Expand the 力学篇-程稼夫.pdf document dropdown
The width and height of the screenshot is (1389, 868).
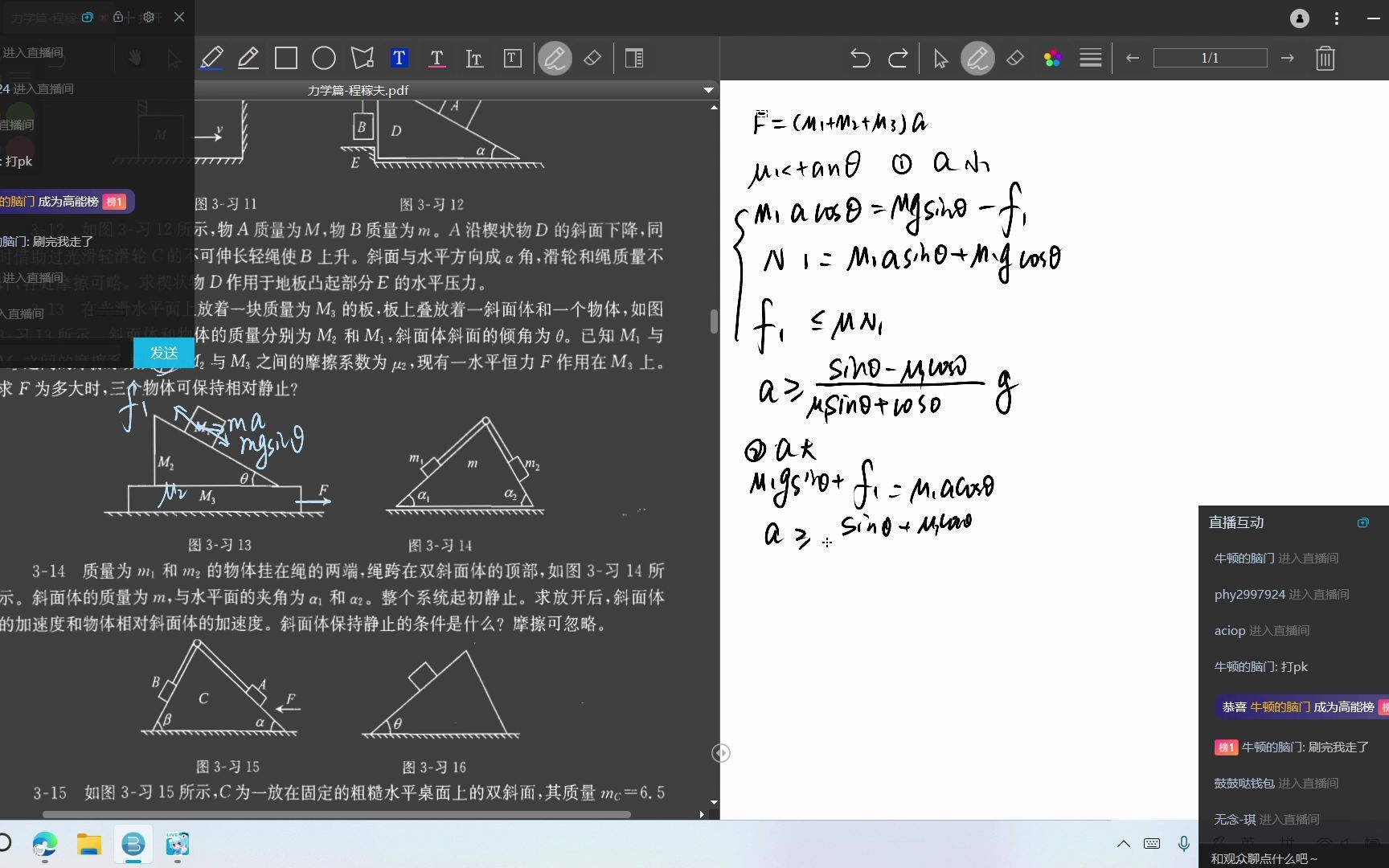(708, 90)
